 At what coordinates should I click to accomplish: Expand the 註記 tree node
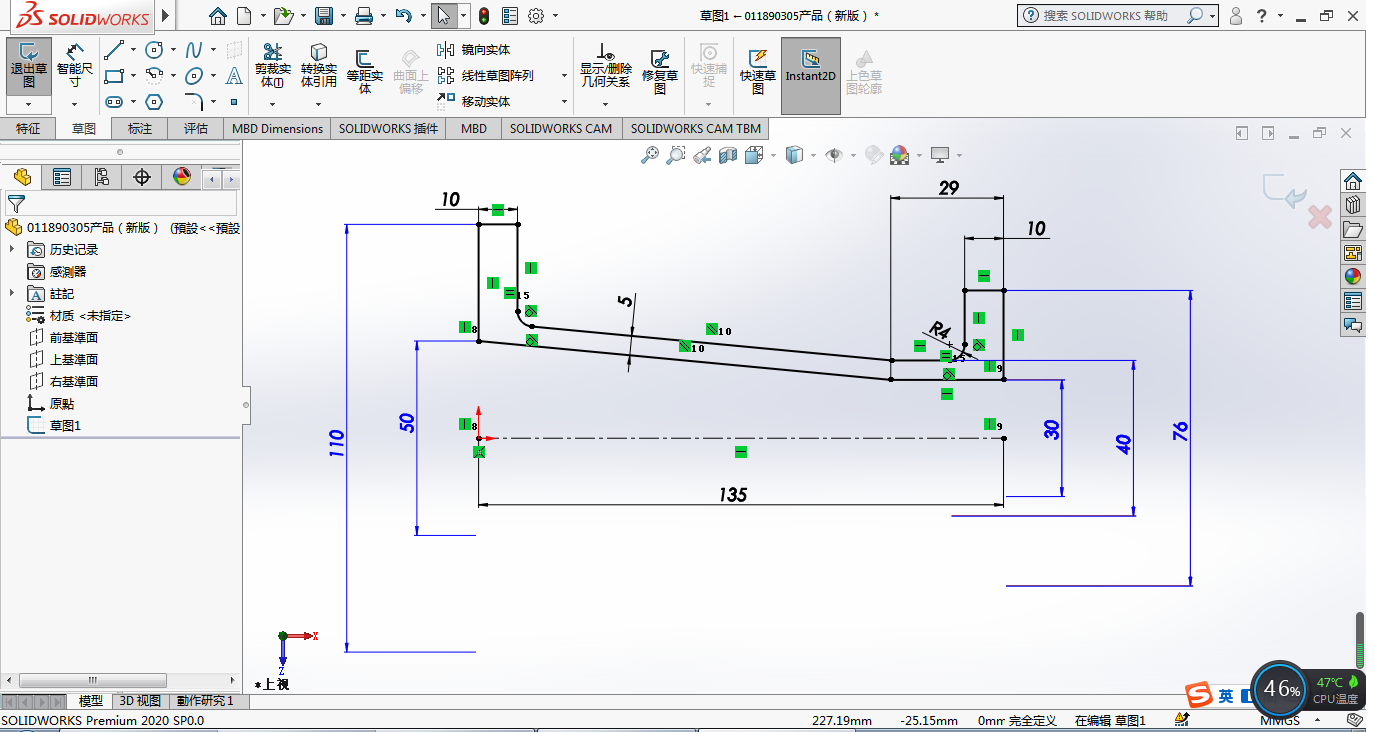(12, 293)
